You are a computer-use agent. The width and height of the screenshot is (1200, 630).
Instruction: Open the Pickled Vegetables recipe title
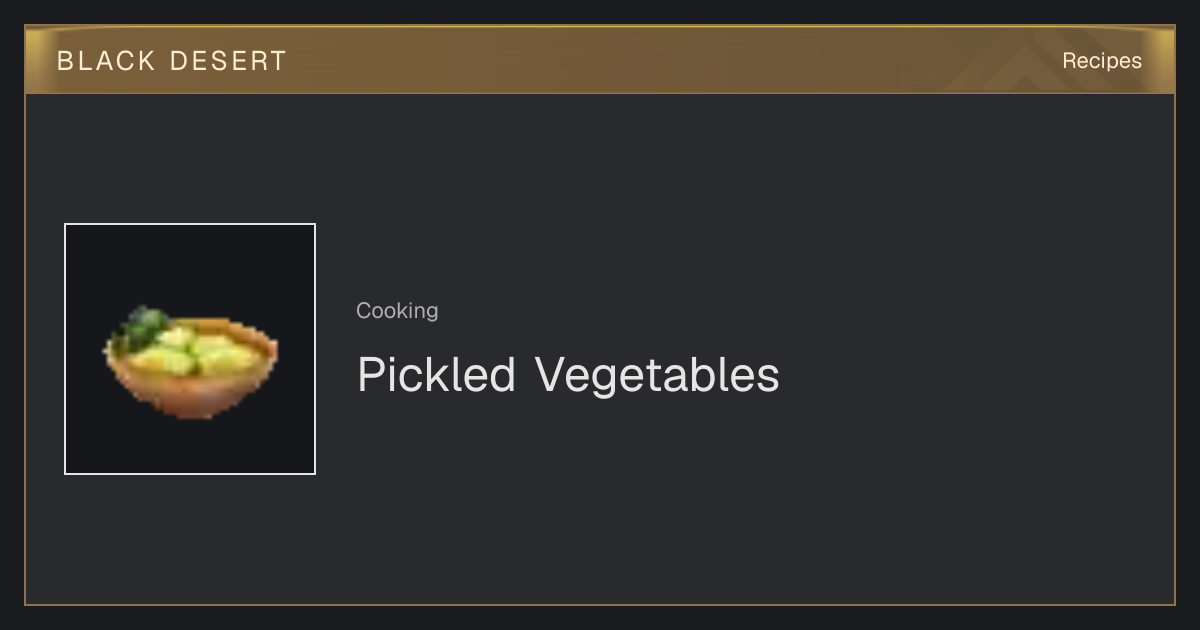tap(568, 375)
